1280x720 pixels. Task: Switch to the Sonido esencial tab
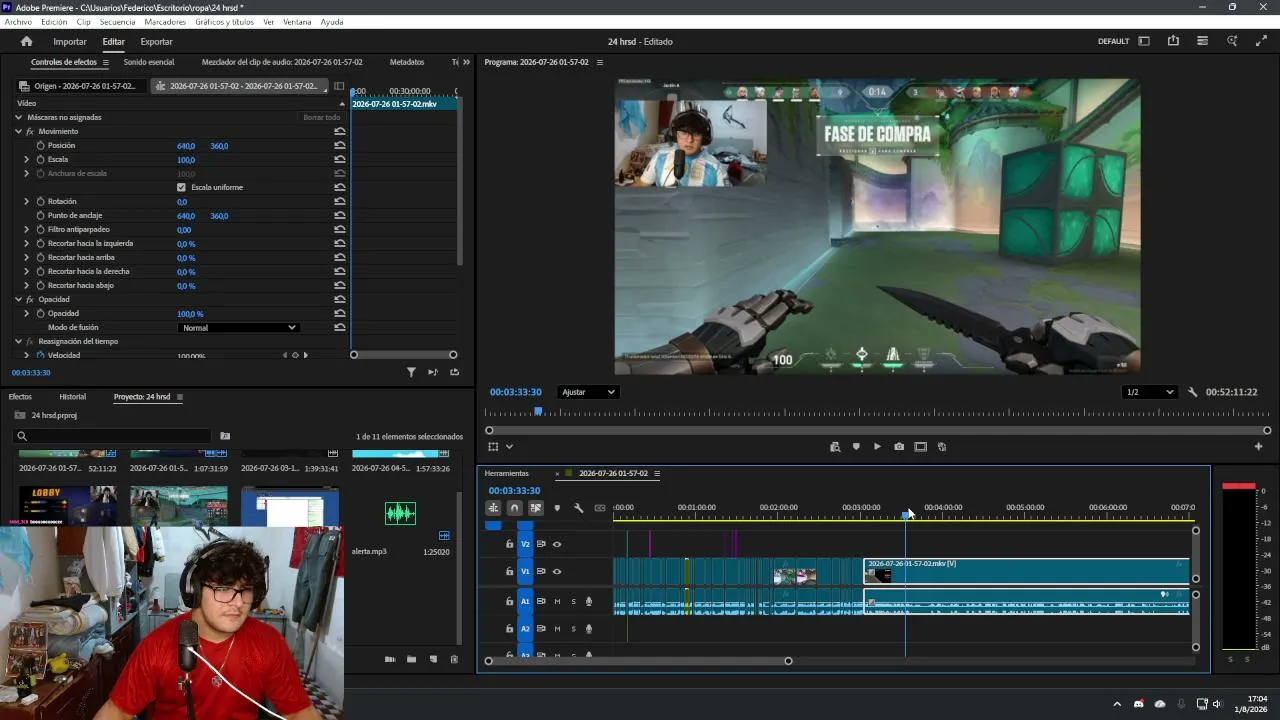149,62
